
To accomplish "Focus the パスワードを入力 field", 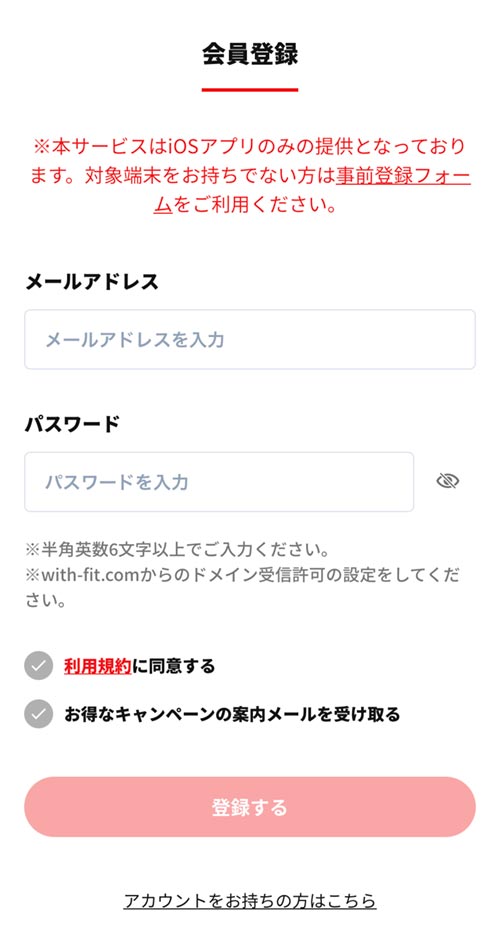I will pos(219,482).
